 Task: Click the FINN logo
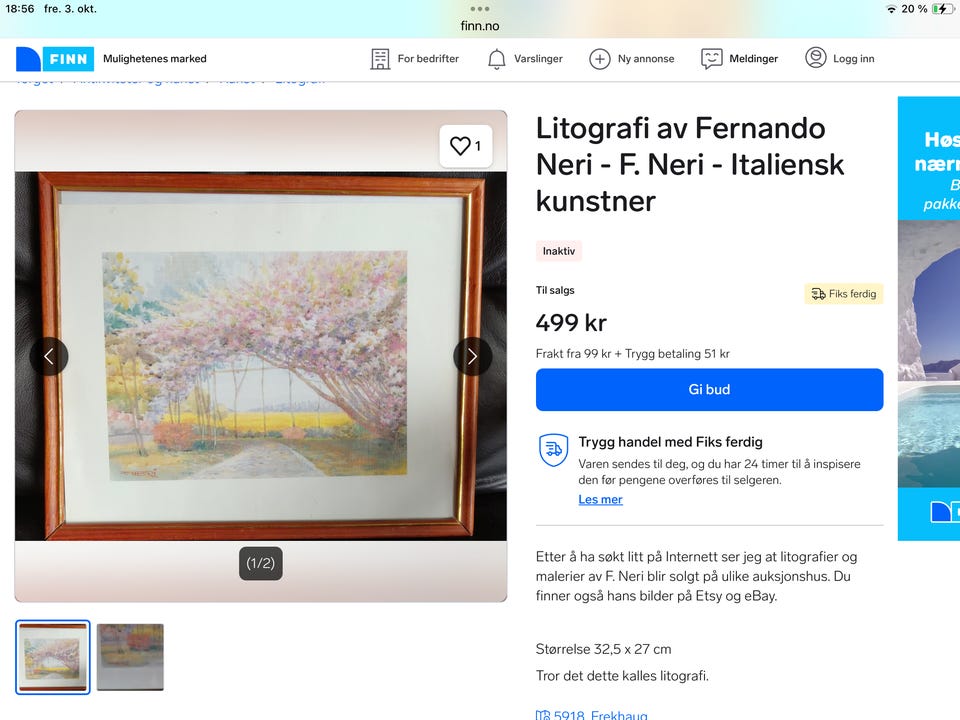[x=55, y=59]
